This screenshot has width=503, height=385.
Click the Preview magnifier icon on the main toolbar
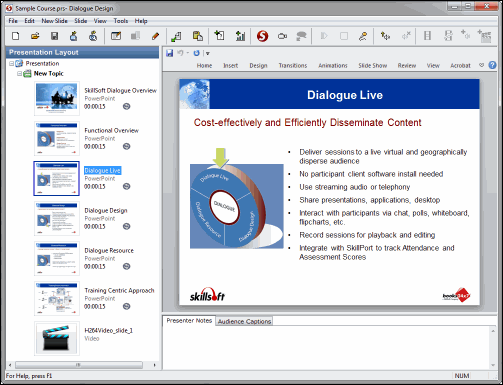point(93,36)
